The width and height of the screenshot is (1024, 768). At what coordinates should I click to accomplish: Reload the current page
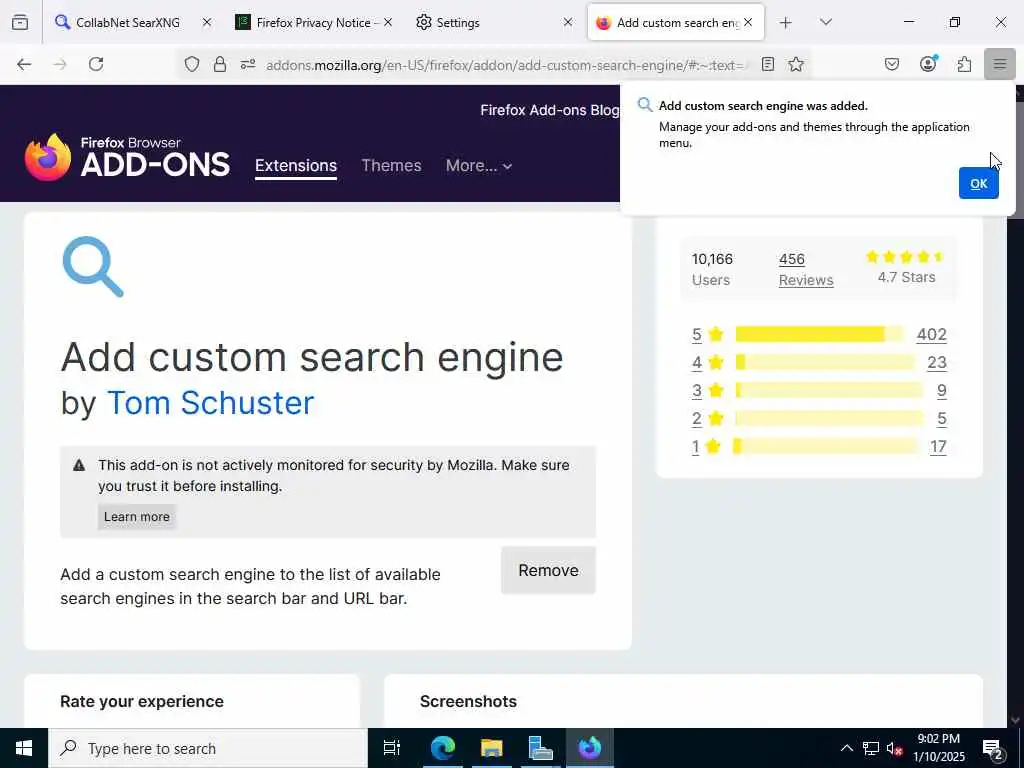96,64
